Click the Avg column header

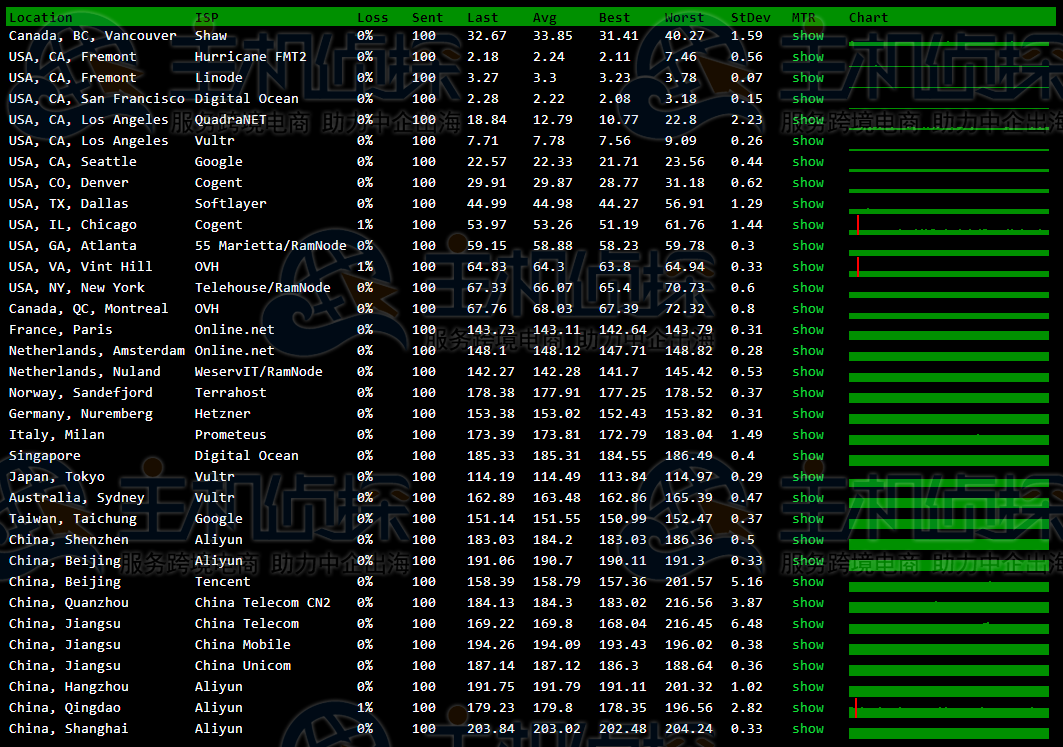coord(544,17)
